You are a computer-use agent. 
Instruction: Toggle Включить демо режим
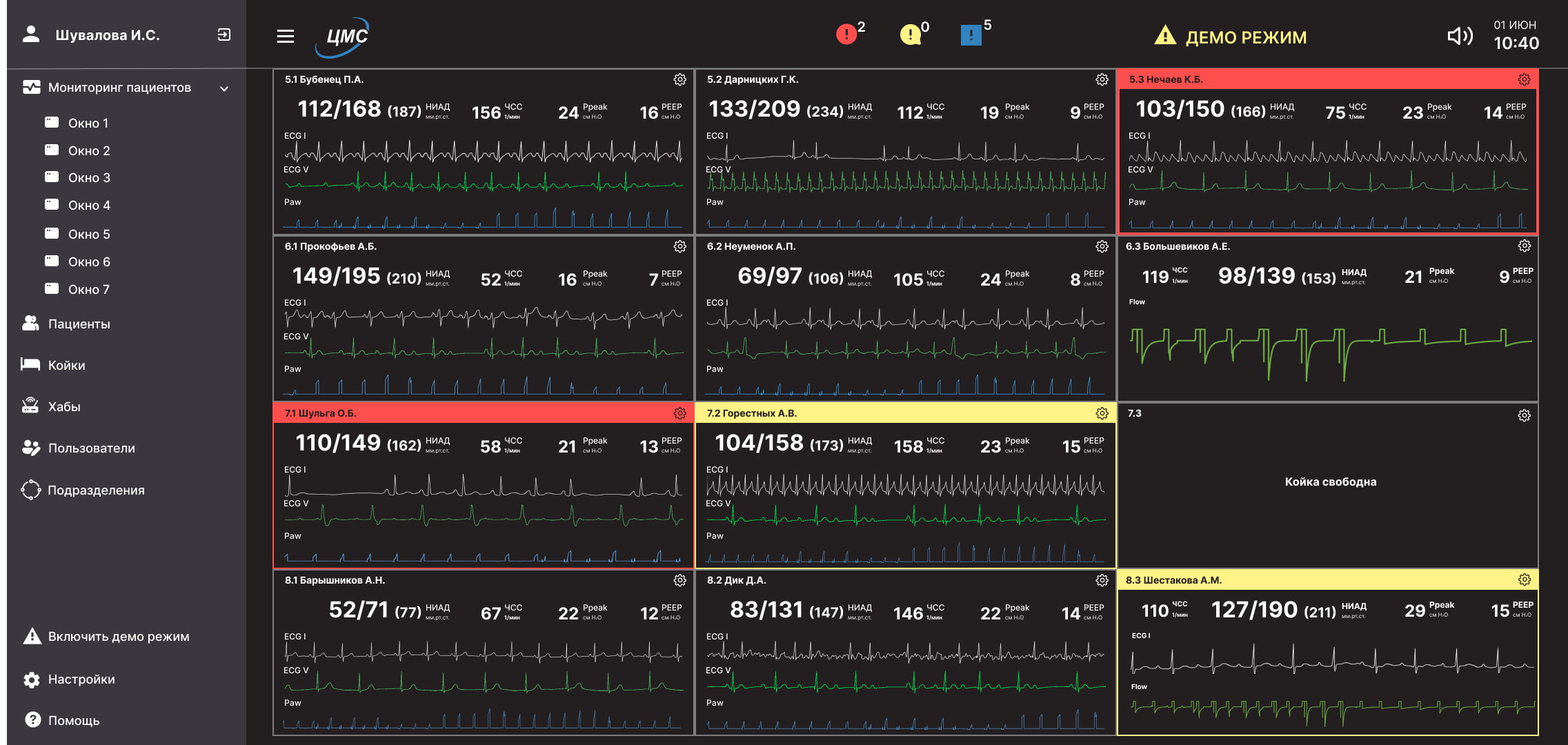(118, 636)
